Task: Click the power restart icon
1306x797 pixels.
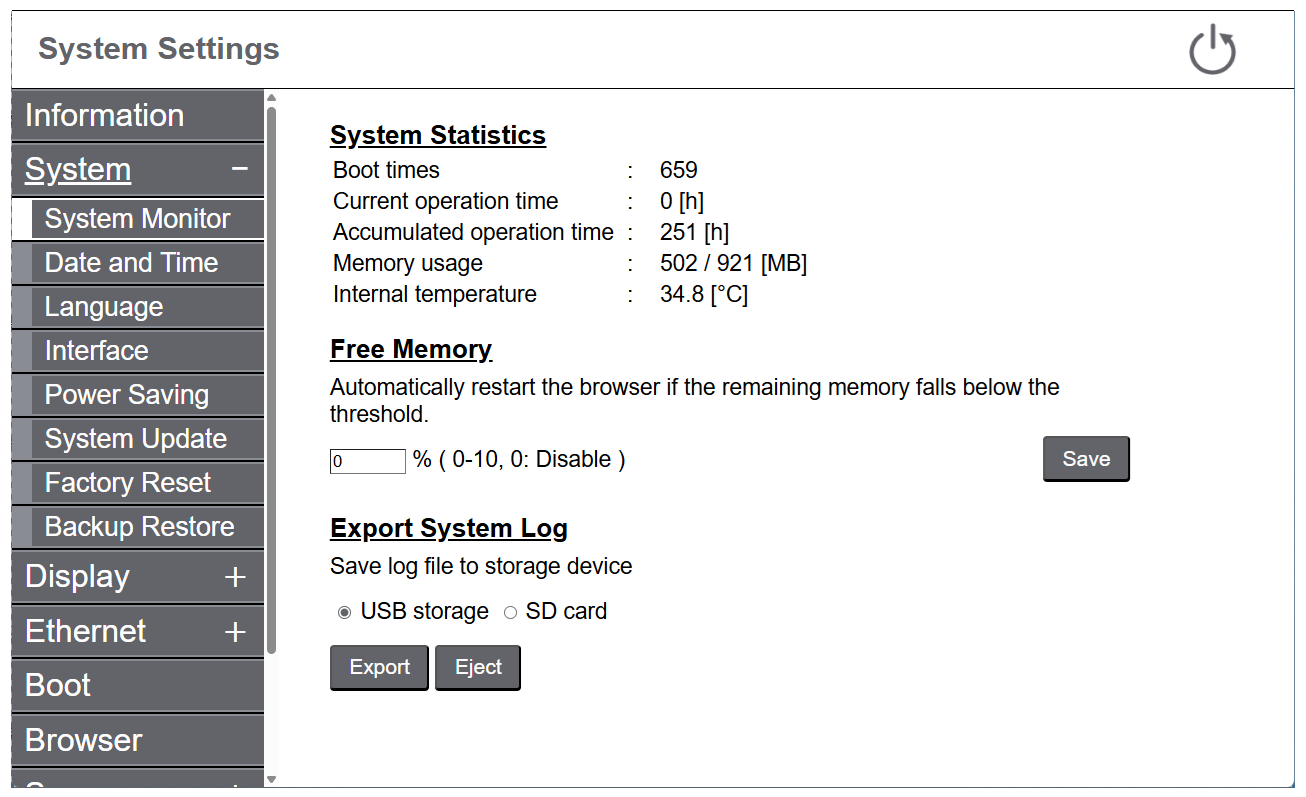Action: point(1212,50)
